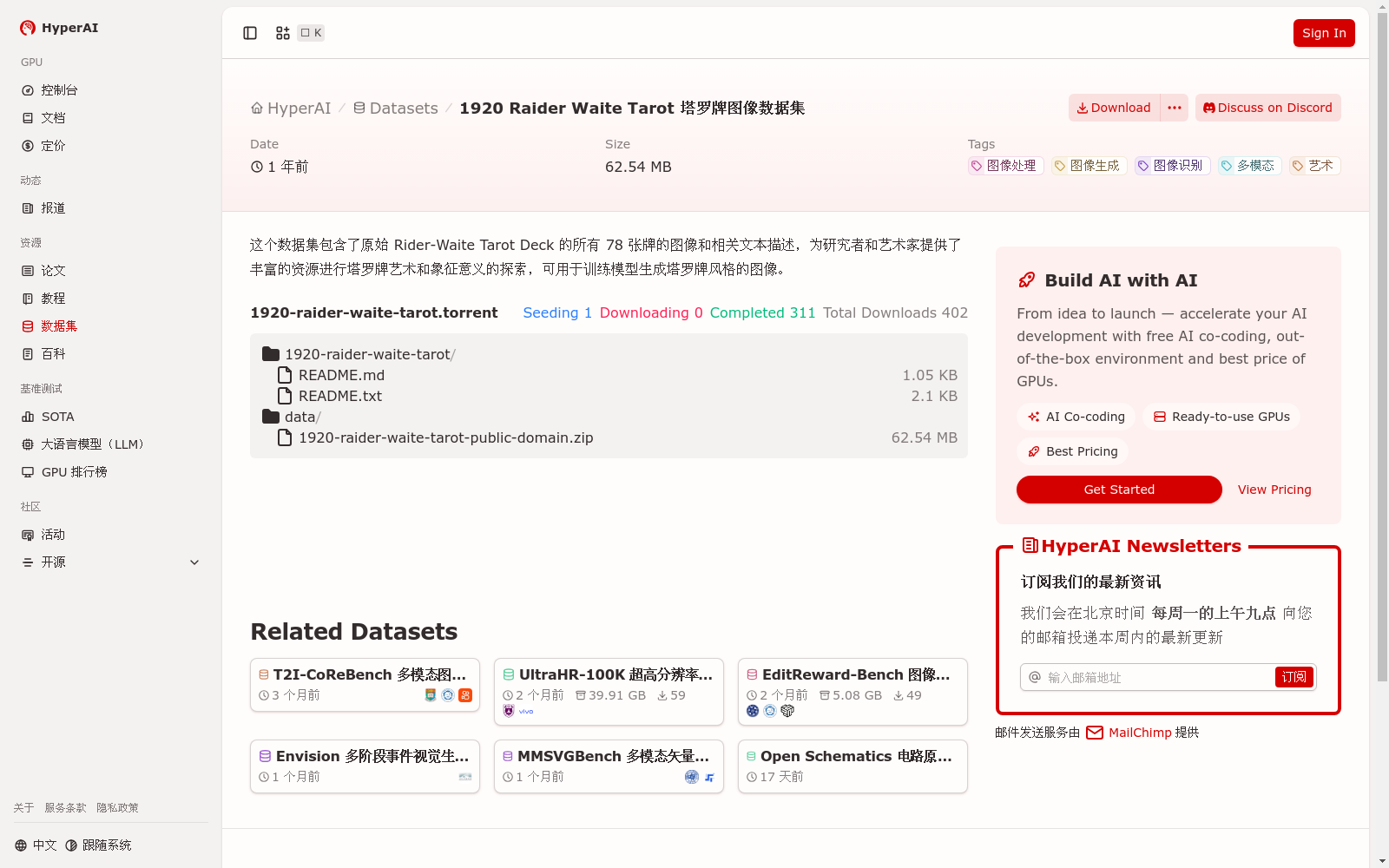Image resolution: width=1389 pixels, height=868 pixels.
Task: Expand the 开源 sidebar section
Action: point(111,562)
